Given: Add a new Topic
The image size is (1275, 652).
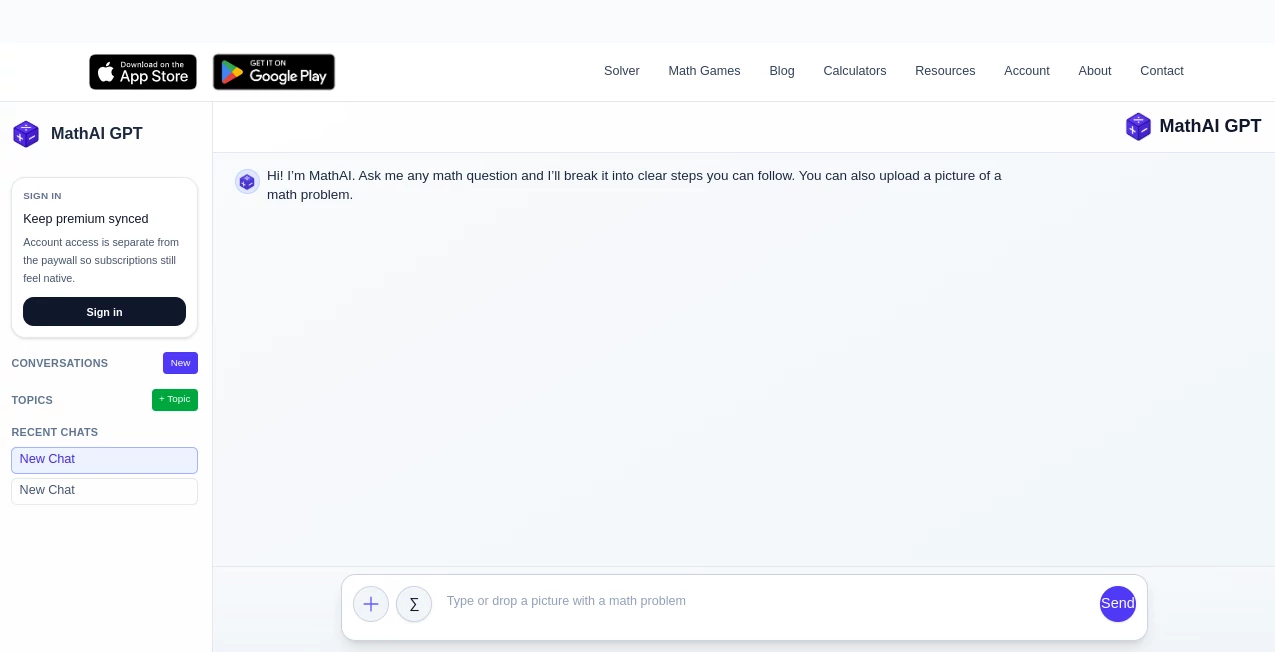Looking at the screenshot, I should 175,400.
